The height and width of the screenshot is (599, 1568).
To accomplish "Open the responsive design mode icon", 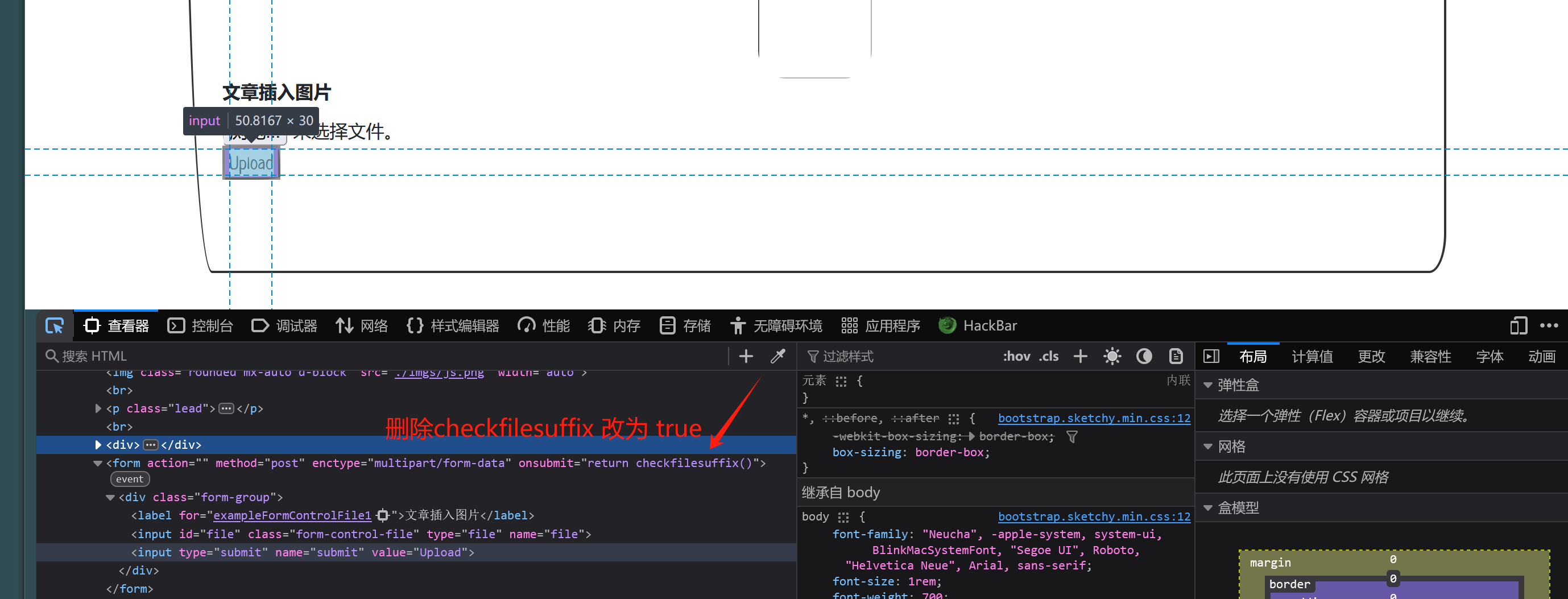I will [x=1518, y=326].
